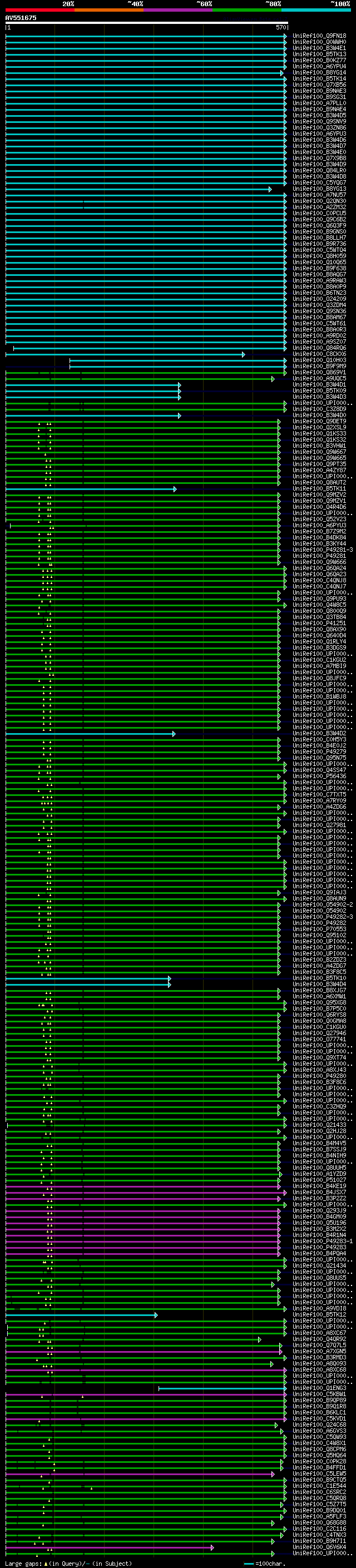Screen dimensions: 356x1568
Task: Select hit label UniRef100_P49281-3
Action: tap(322, 550)
